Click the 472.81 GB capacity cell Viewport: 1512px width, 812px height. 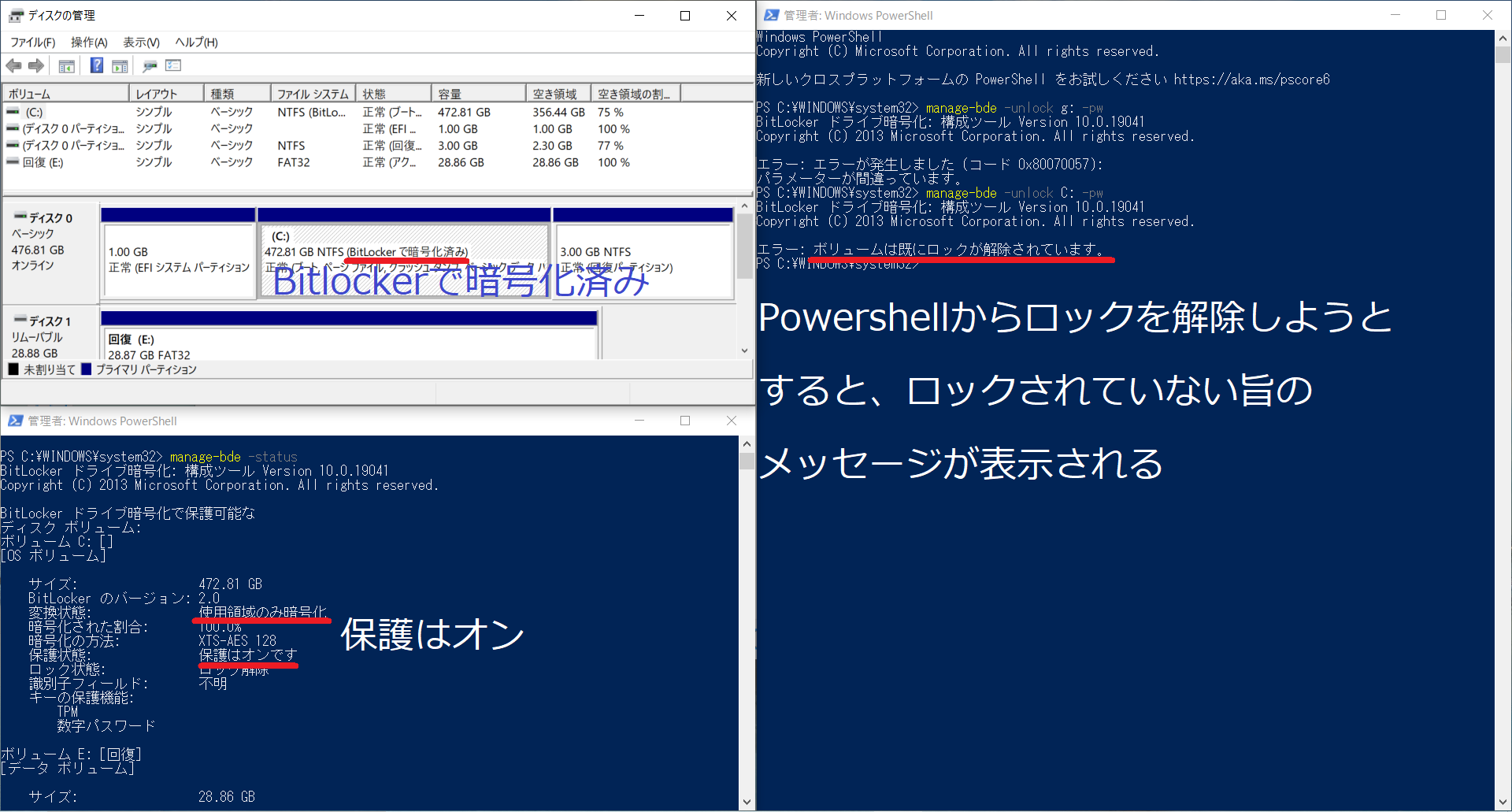point(464,112)
